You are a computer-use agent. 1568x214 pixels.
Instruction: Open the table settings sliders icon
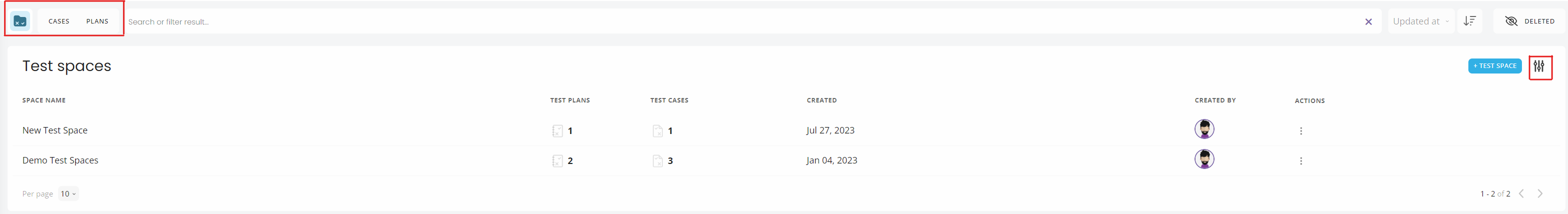[1539, 66]
